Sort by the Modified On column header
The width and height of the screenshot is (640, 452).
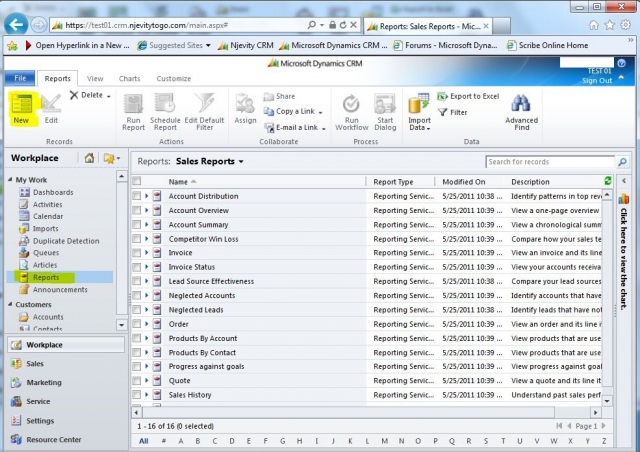[x=463, y=182]
